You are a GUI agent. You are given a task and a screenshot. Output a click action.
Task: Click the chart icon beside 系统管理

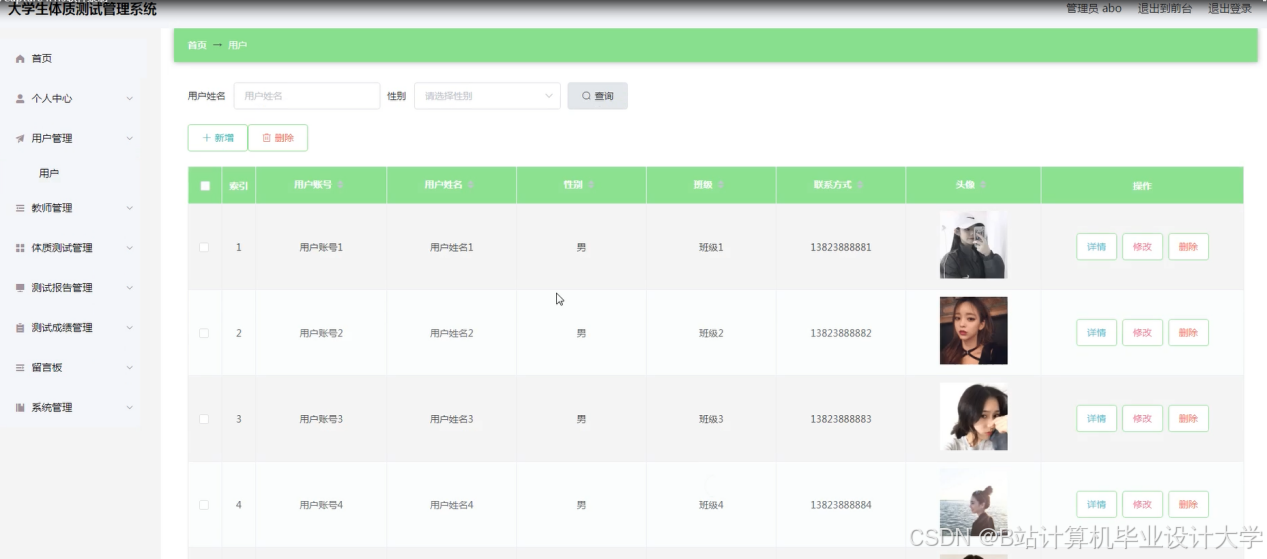[x=20, y=408]
